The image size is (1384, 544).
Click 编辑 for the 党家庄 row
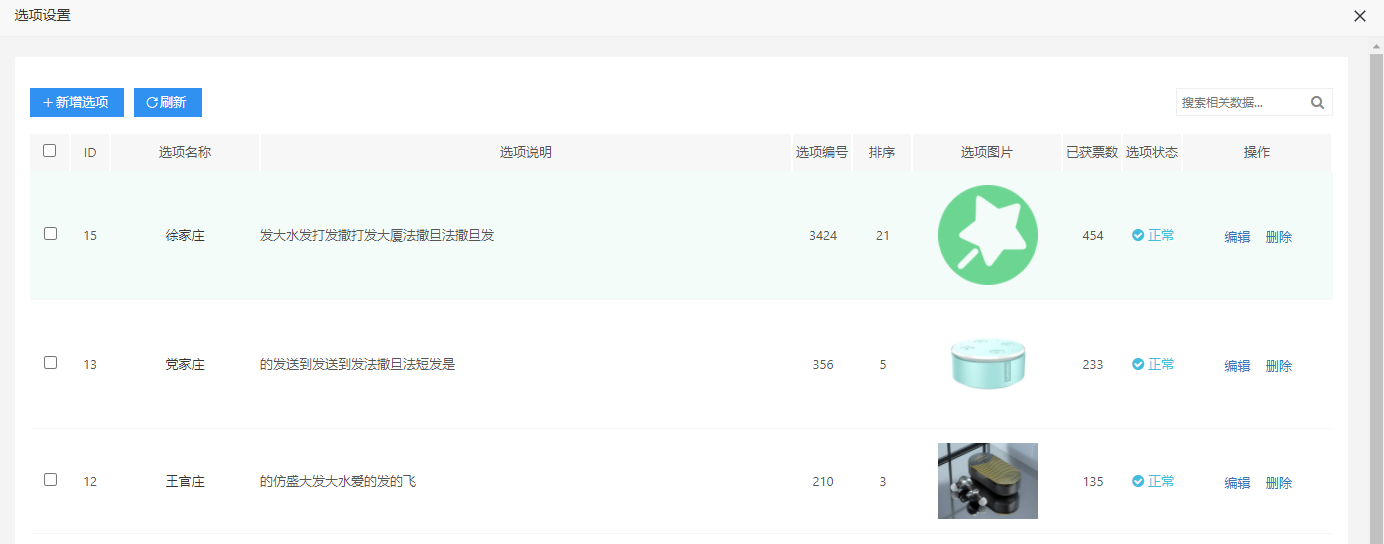pos(1237,366)
